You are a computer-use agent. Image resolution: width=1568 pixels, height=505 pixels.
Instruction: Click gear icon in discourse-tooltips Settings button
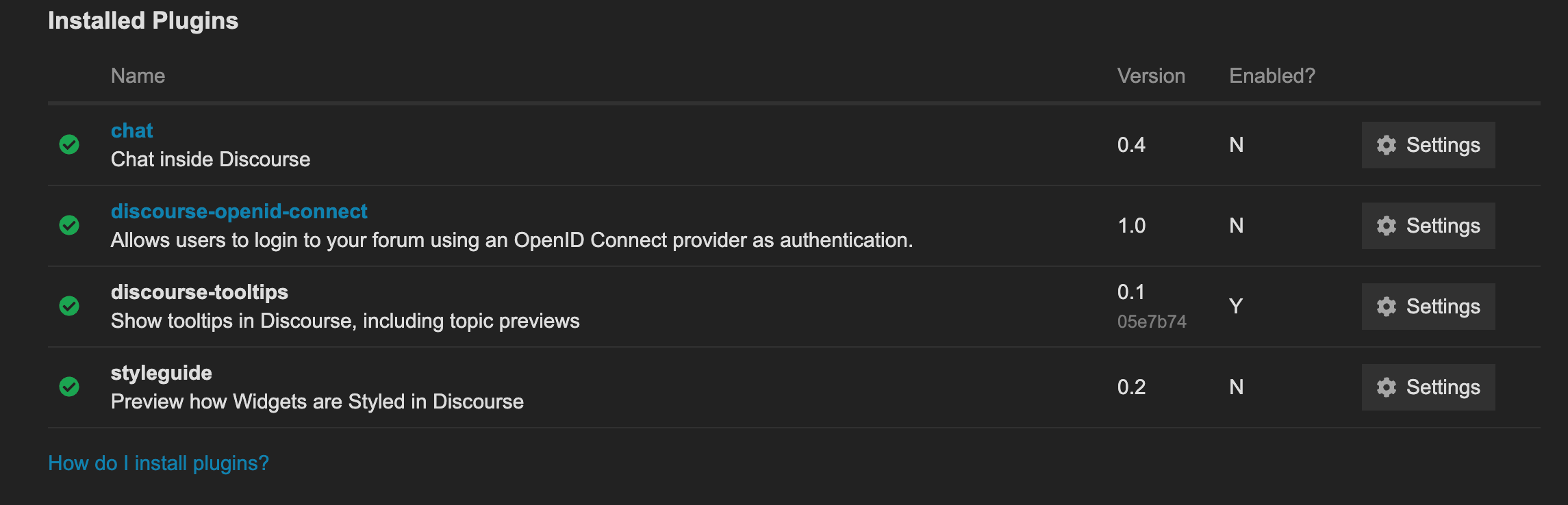click(1387, 307)
